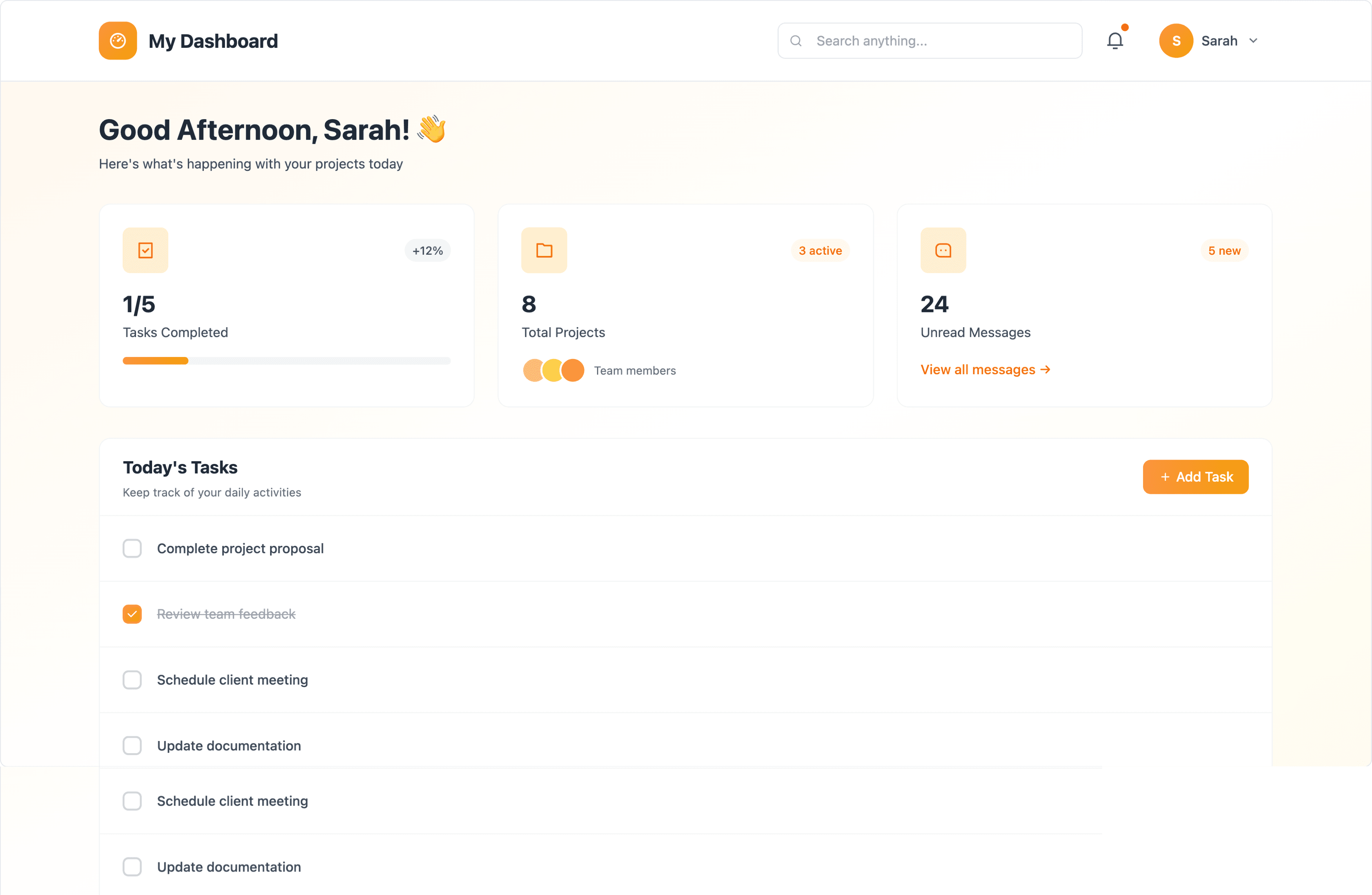Click the folder icon on Total Projects card

[544, 250]
